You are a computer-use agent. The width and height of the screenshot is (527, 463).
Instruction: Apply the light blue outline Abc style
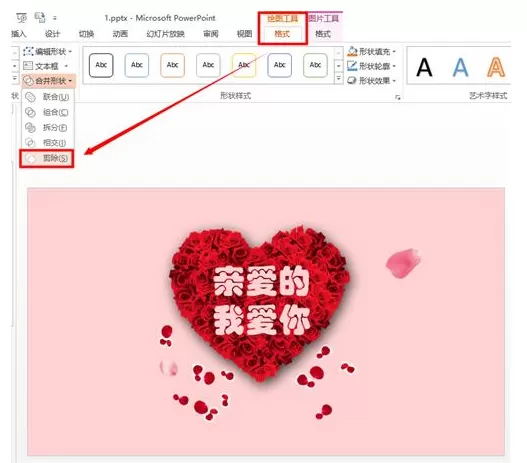[x=137, y=65]
